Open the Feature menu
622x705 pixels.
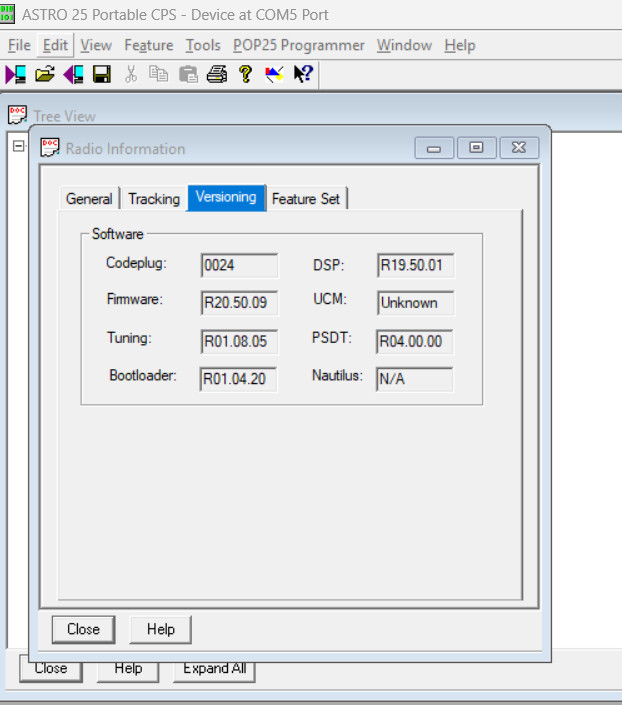click(148, 45)
